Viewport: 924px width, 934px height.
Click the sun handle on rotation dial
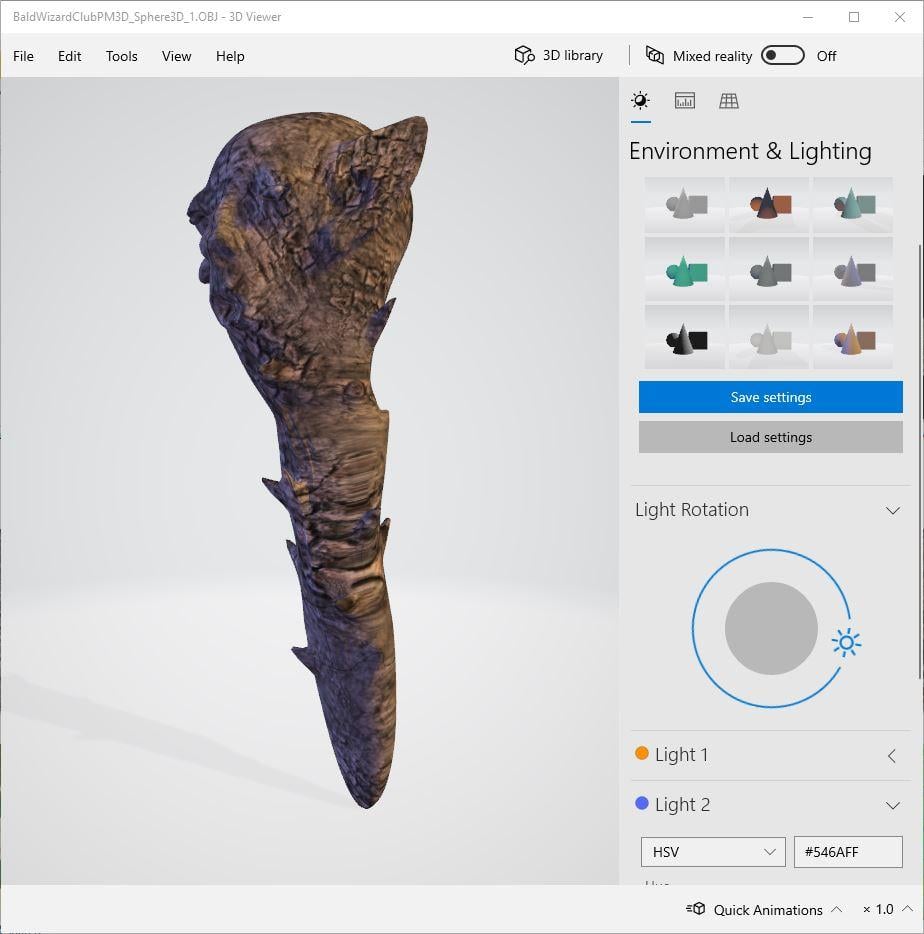(846, 643)
